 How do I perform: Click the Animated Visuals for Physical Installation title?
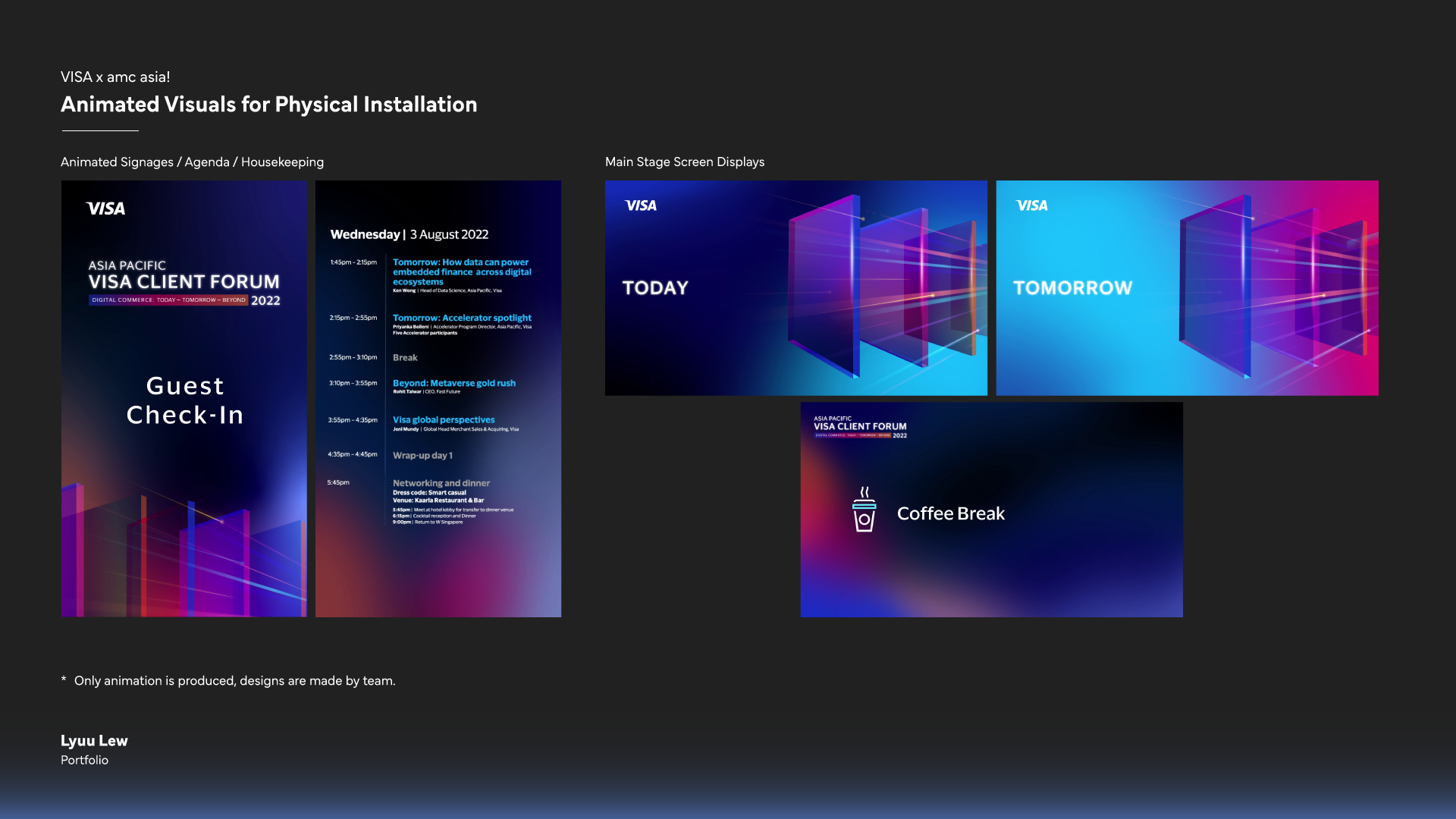(268, 105)
